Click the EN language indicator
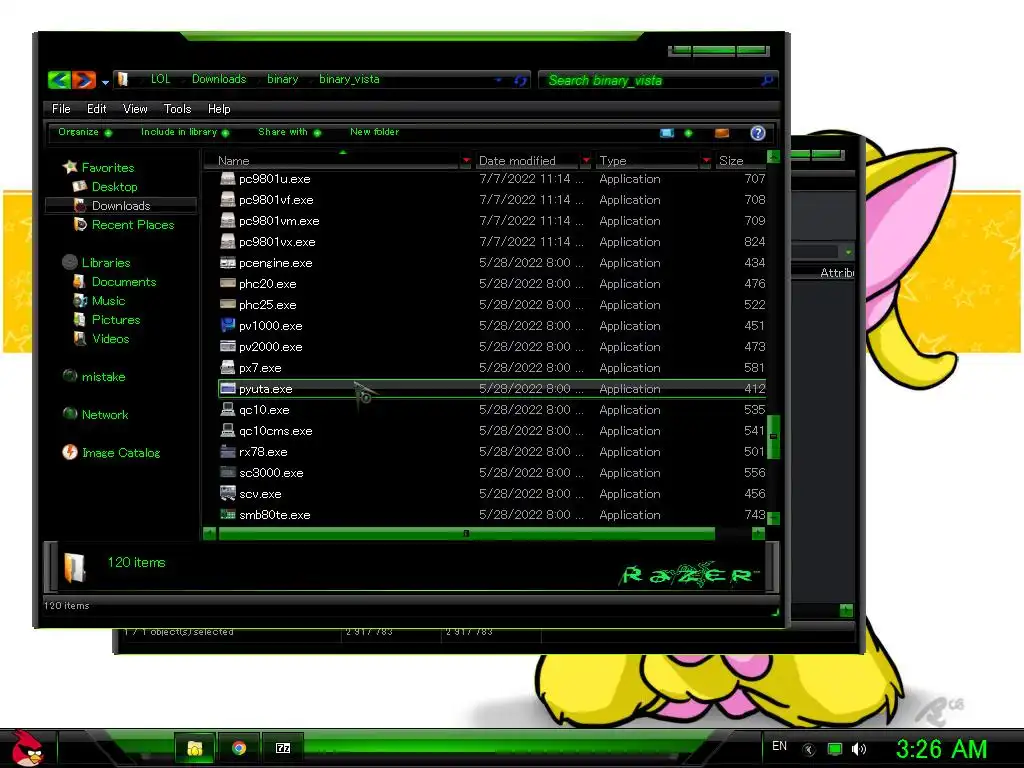The image size is (1024, 768). pos(779,746)
